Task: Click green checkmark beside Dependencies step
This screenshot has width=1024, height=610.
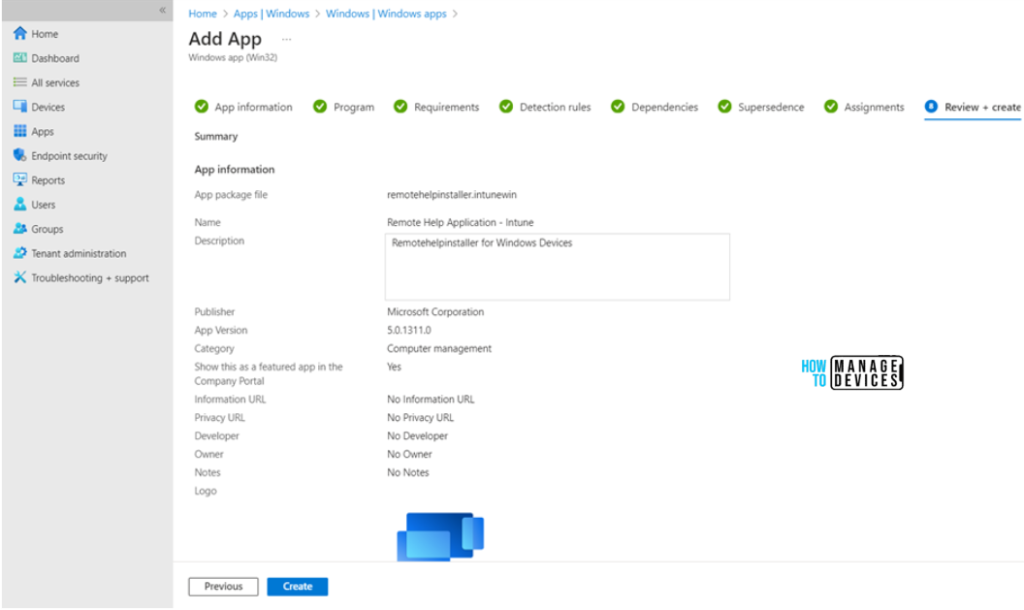Action: point(618,106)
